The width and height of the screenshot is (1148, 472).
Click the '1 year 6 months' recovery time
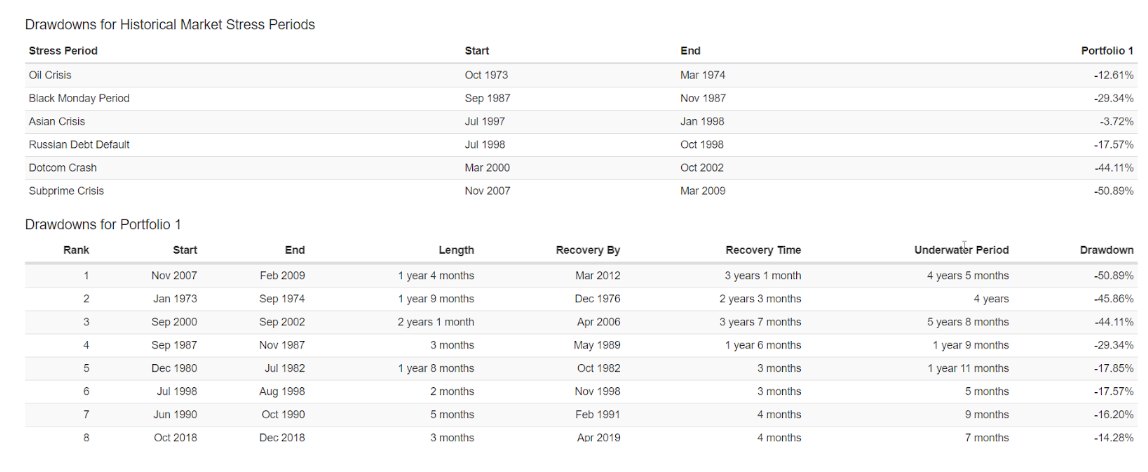[764, 345]
